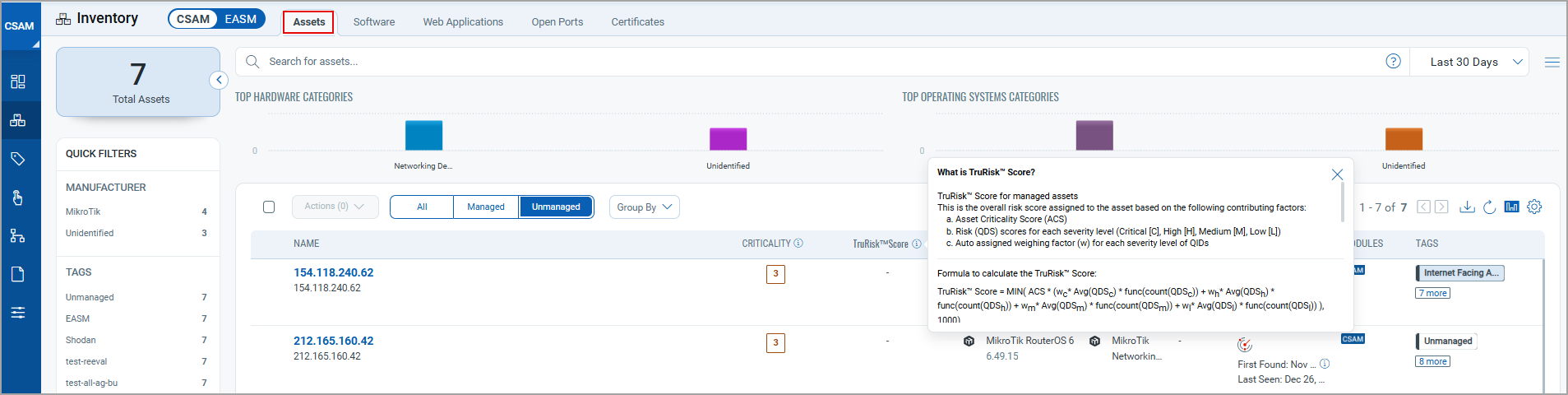Screen dimensions: 1568x395
Task: Open the Inventory network icon in the sidebar
Action: pos(18,120)
